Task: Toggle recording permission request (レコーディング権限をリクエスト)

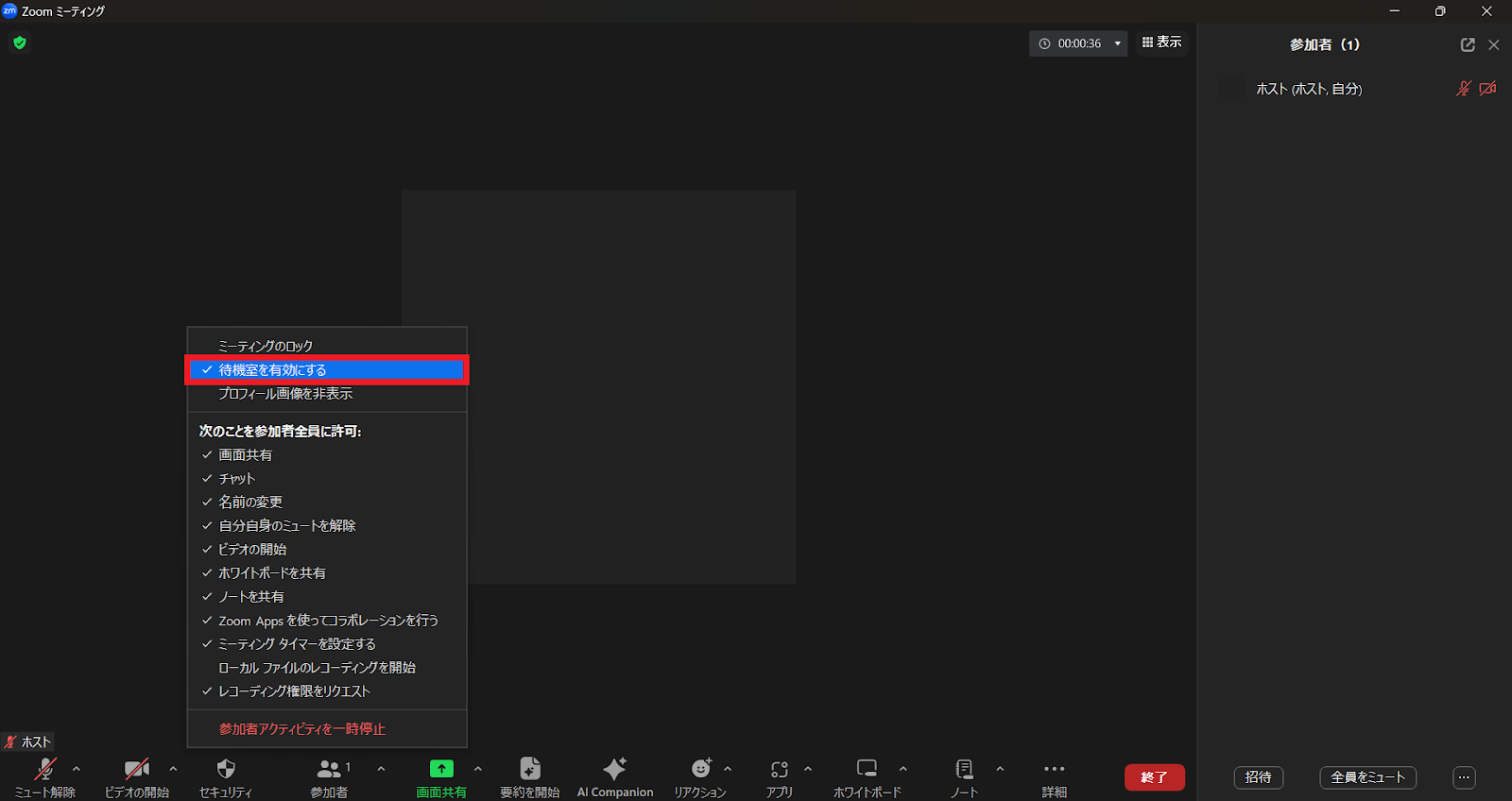Action: [327, 691]
